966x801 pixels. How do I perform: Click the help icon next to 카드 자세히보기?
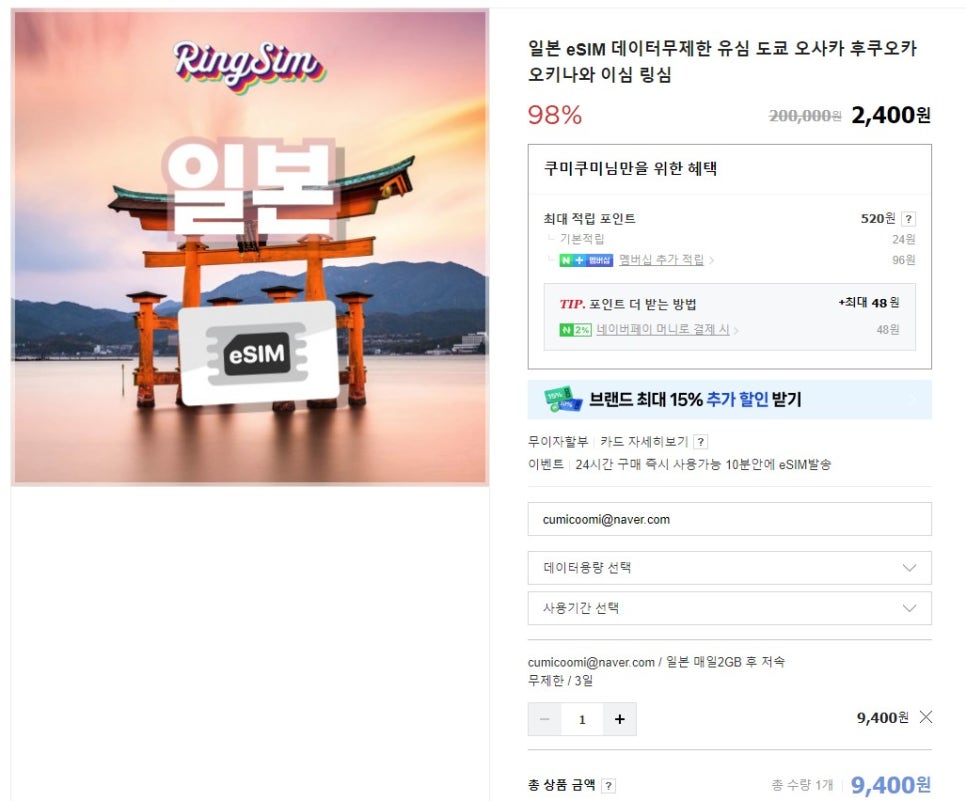tap(700, 442)
